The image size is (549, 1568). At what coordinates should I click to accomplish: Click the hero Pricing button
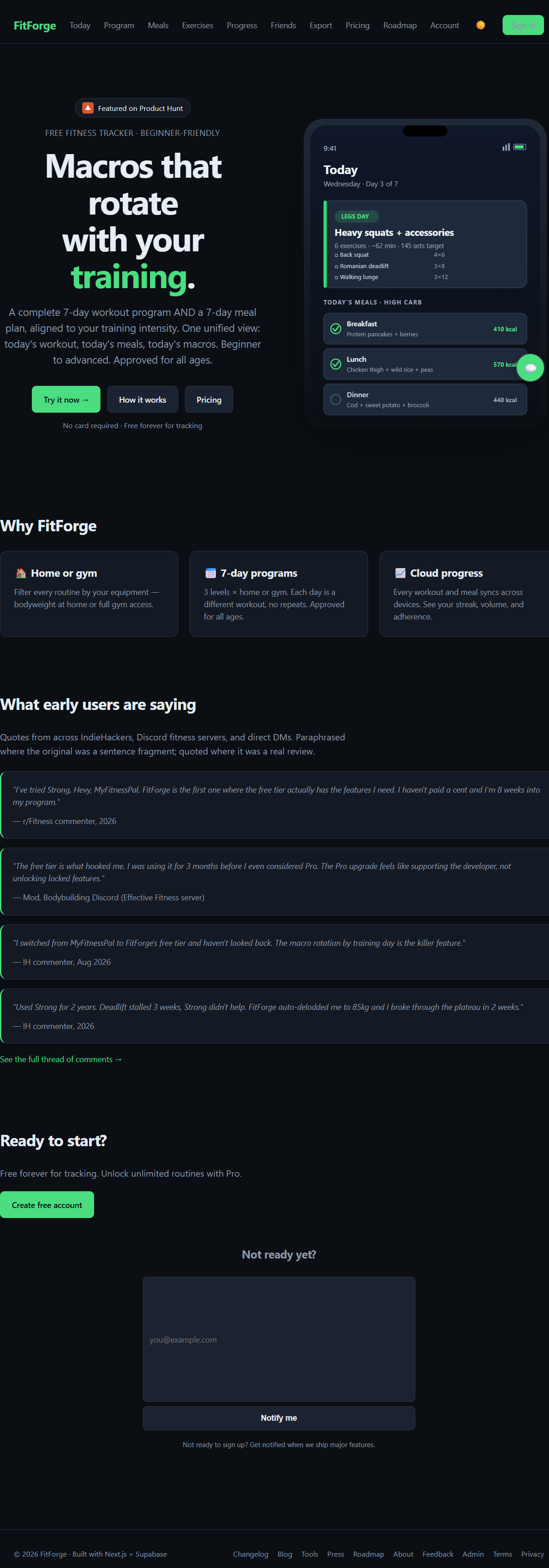(209, 399)
